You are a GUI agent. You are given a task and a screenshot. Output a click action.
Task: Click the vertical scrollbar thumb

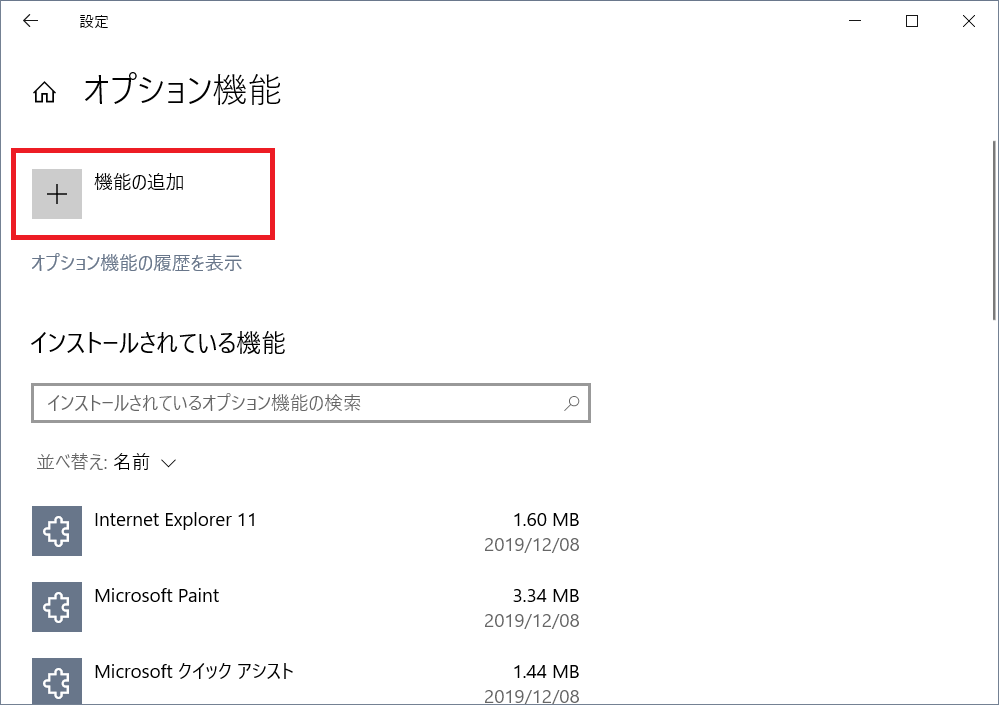tap(995, 230)
